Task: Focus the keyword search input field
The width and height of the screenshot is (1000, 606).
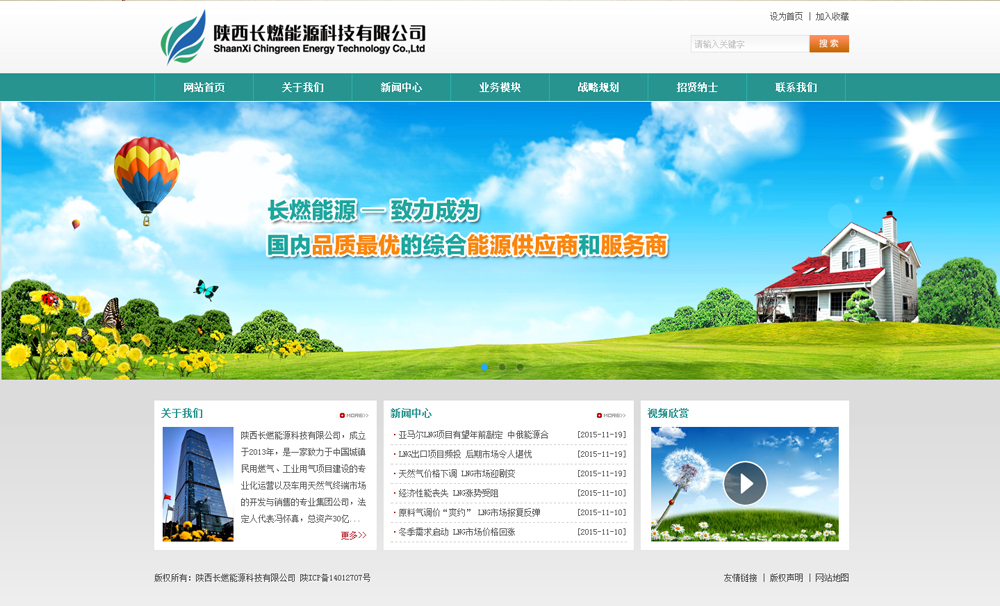Action: tap(749, 44)
